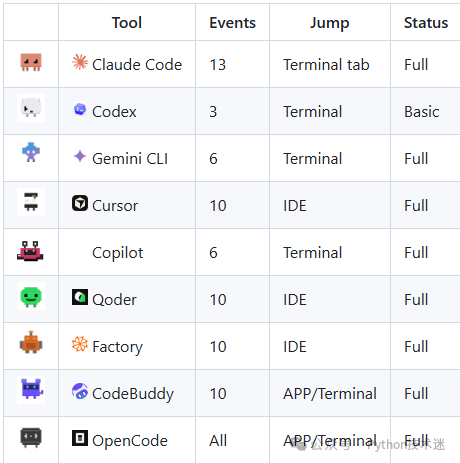Click the purple Gemini sparkle logo
The image size is (460, 463).
[80, 156]
